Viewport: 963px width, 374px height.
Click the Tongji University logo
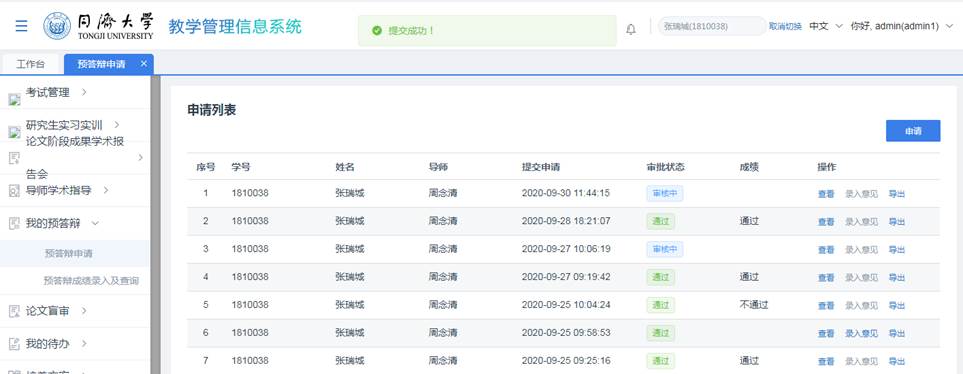[57, 26]
